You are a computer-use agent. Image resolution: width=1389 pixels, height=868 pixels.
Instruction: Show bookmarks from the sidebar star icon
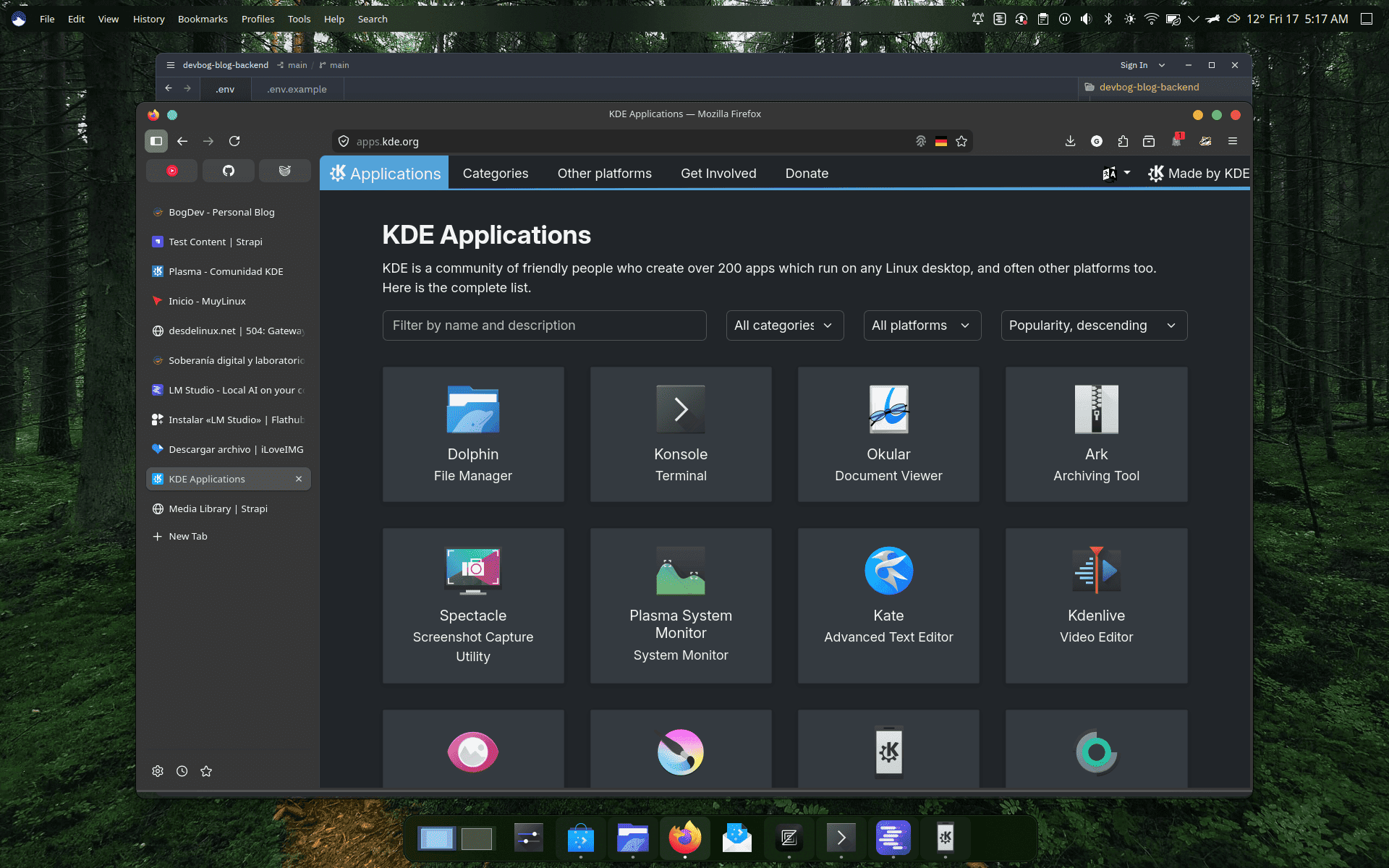click(x=206, y=771)
